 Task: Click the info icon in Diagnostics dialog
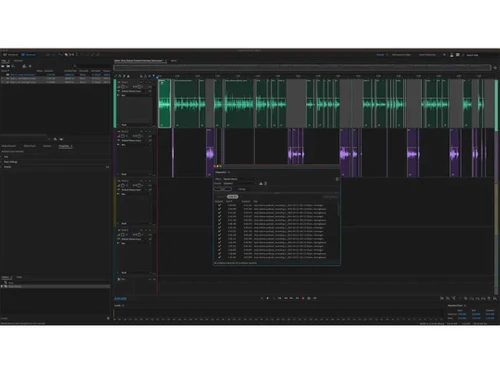tap(337, 179)
